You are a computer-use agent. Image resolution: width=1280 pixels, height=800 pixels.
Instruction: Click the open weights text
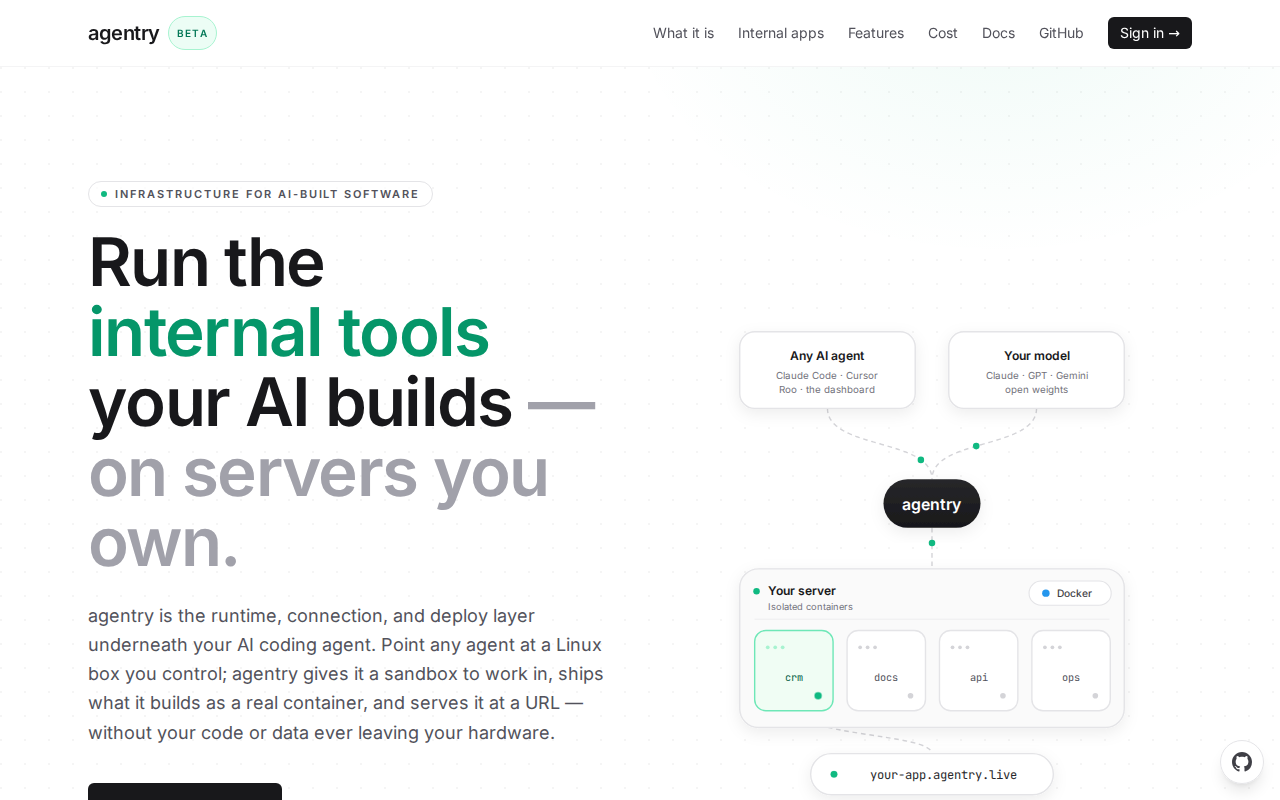(1037, 390)
